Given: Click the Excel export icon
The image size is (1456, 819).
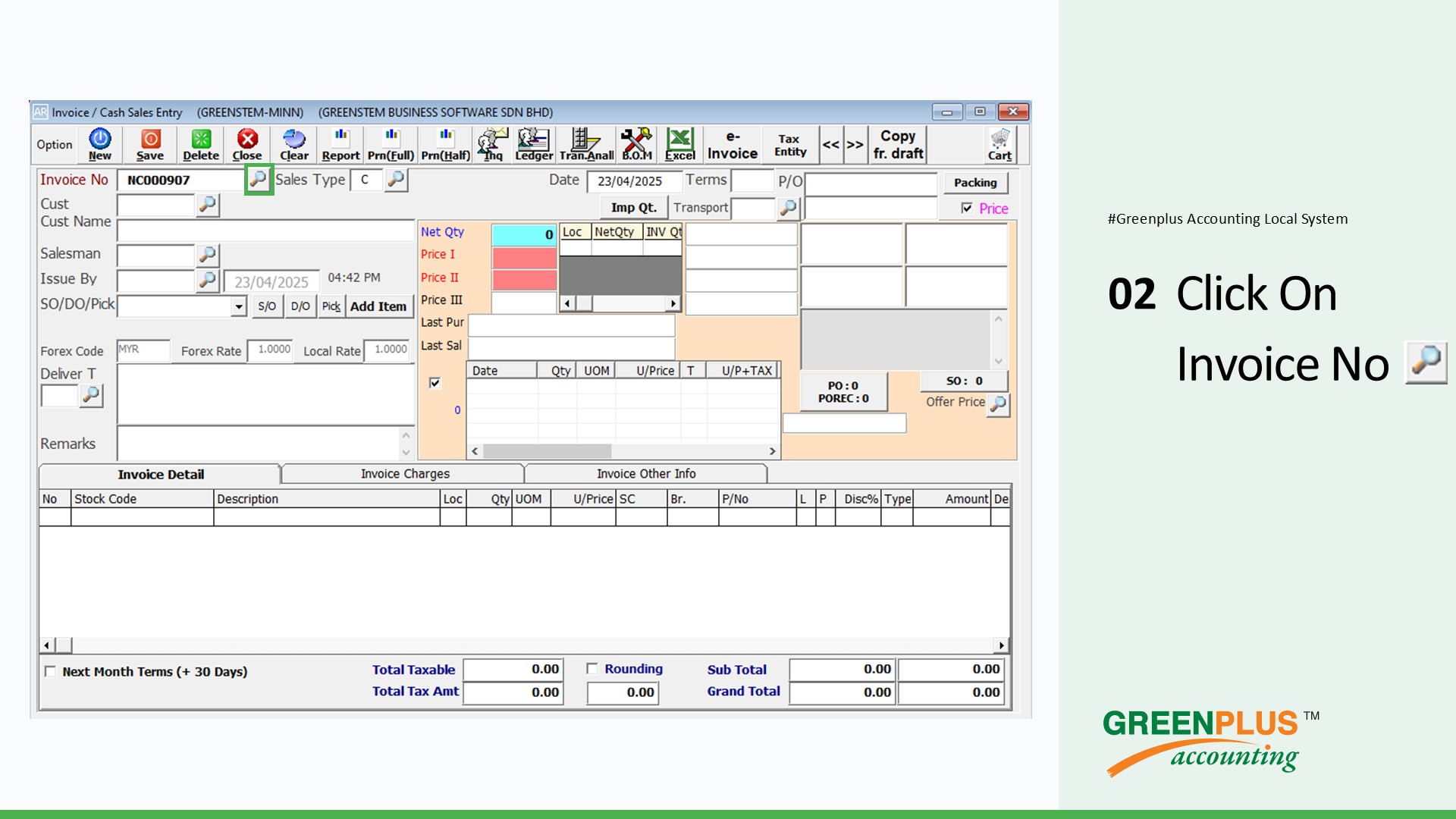Looking at the screenshot, I should [x=680, y=144].
